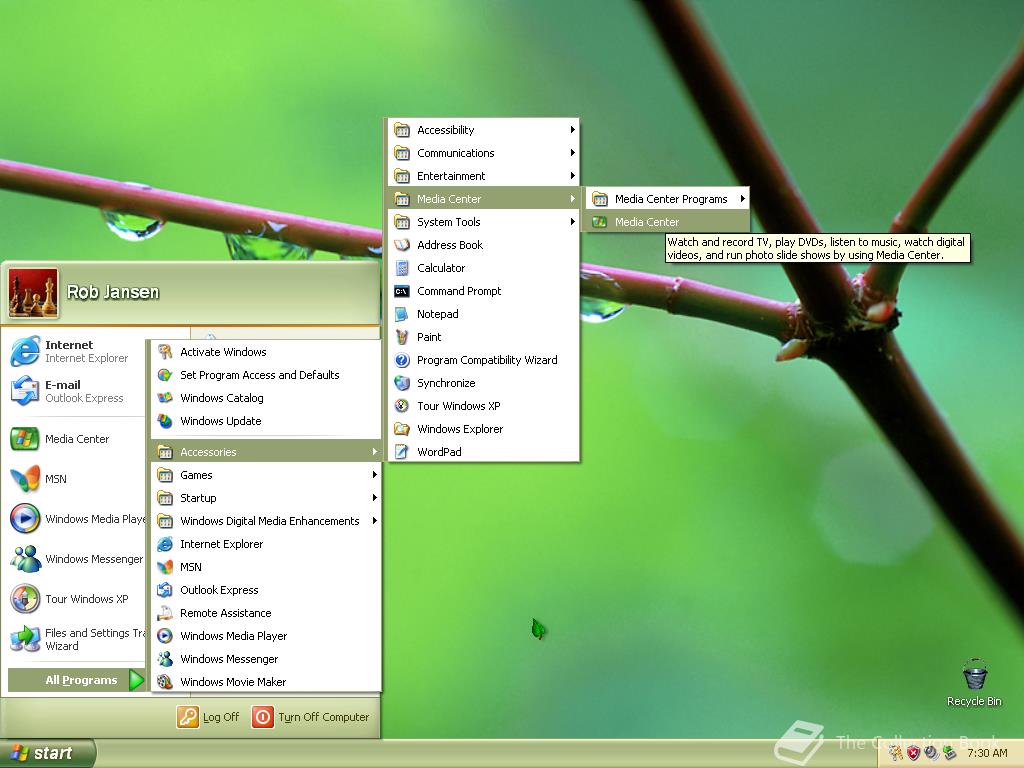Launch Windows Movie Maker

coord(266,682)
